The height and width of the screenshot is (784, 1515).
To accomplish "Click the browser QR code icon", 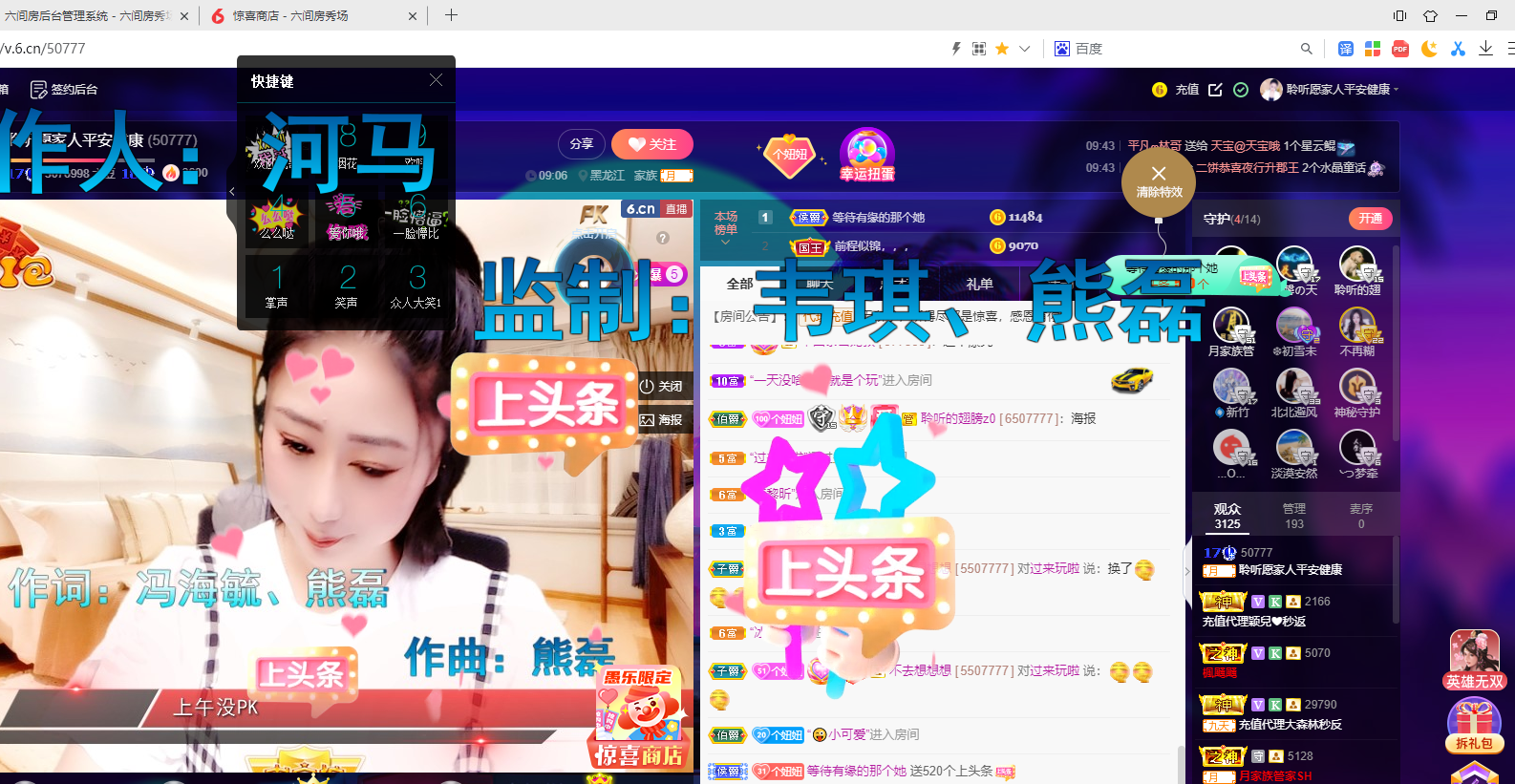I will point(979,49).
